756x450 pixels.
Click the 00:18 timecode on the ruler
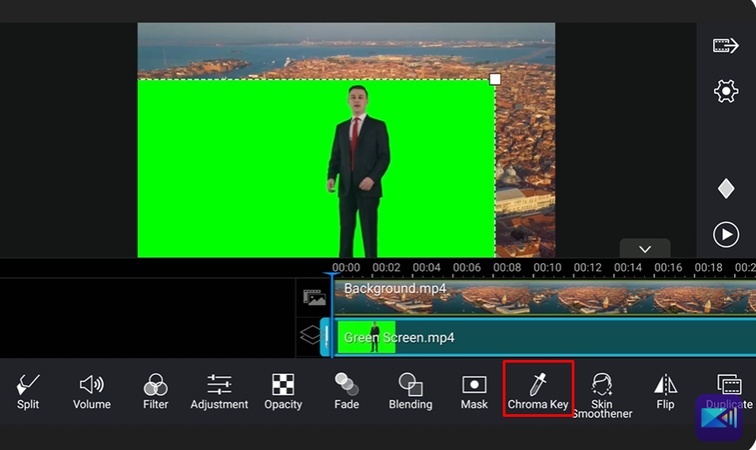[x=708, y=267]
